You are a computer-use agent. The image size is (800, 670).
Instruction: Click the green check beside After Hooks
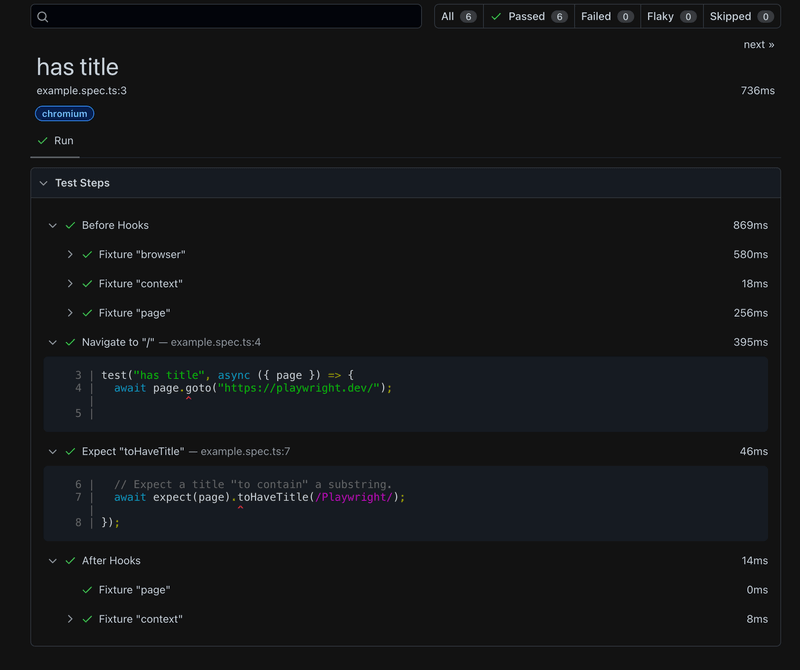click(x=70, y=561)
